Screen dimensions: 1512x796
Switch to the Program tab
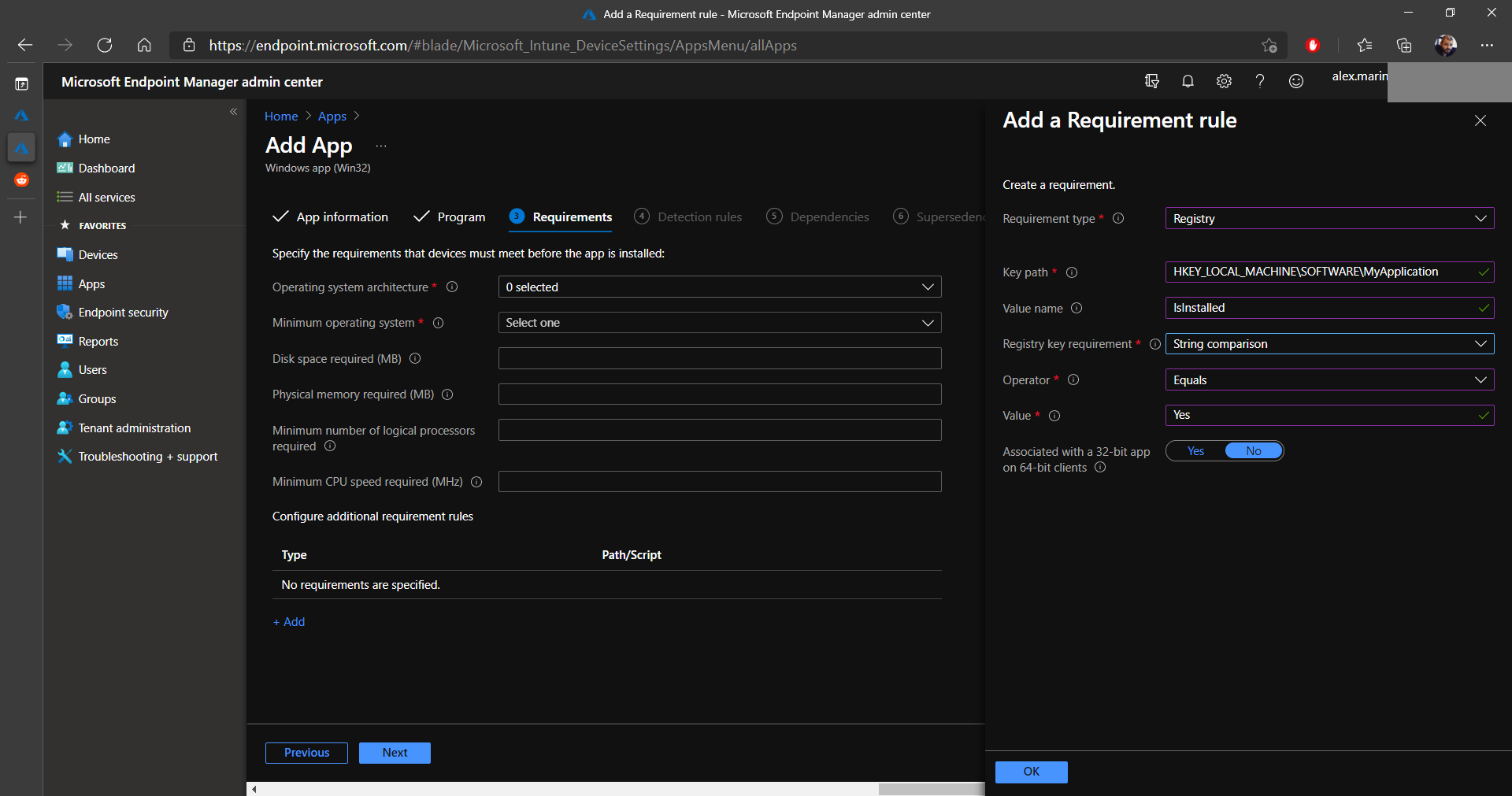461,217
